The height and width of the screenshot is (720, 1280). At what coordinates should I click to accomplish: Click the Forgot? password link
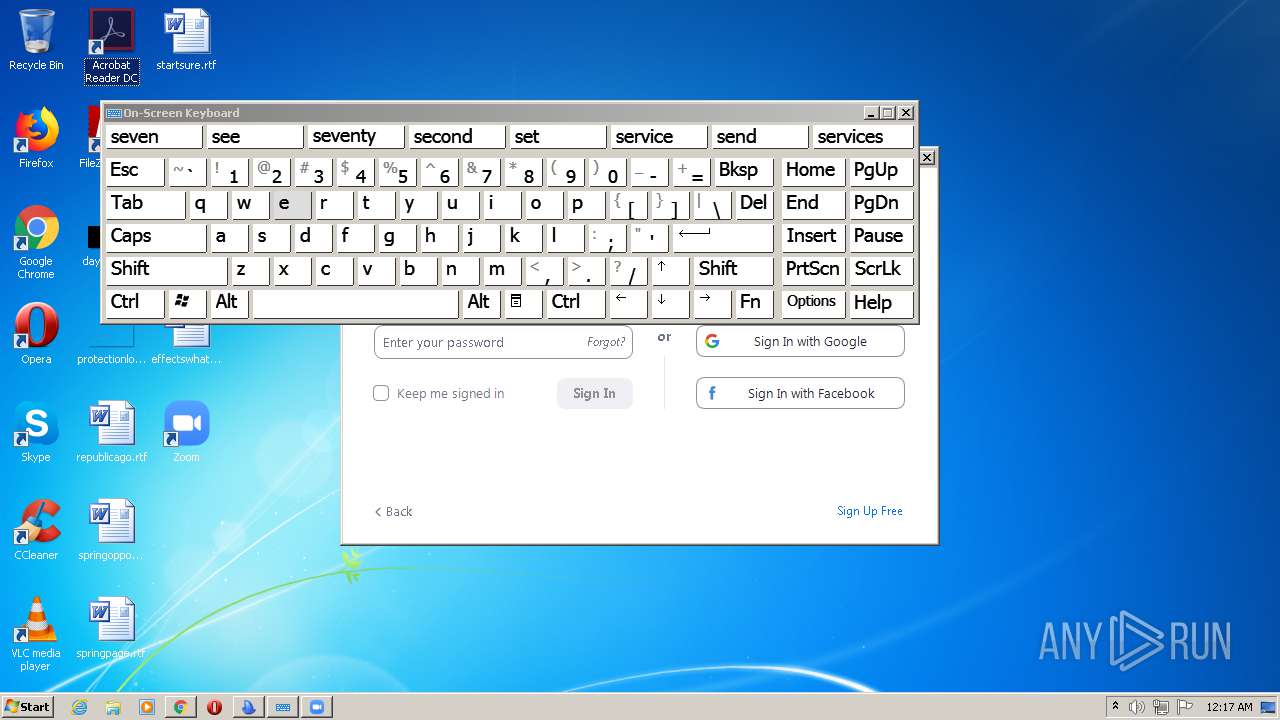coord(606,342)
